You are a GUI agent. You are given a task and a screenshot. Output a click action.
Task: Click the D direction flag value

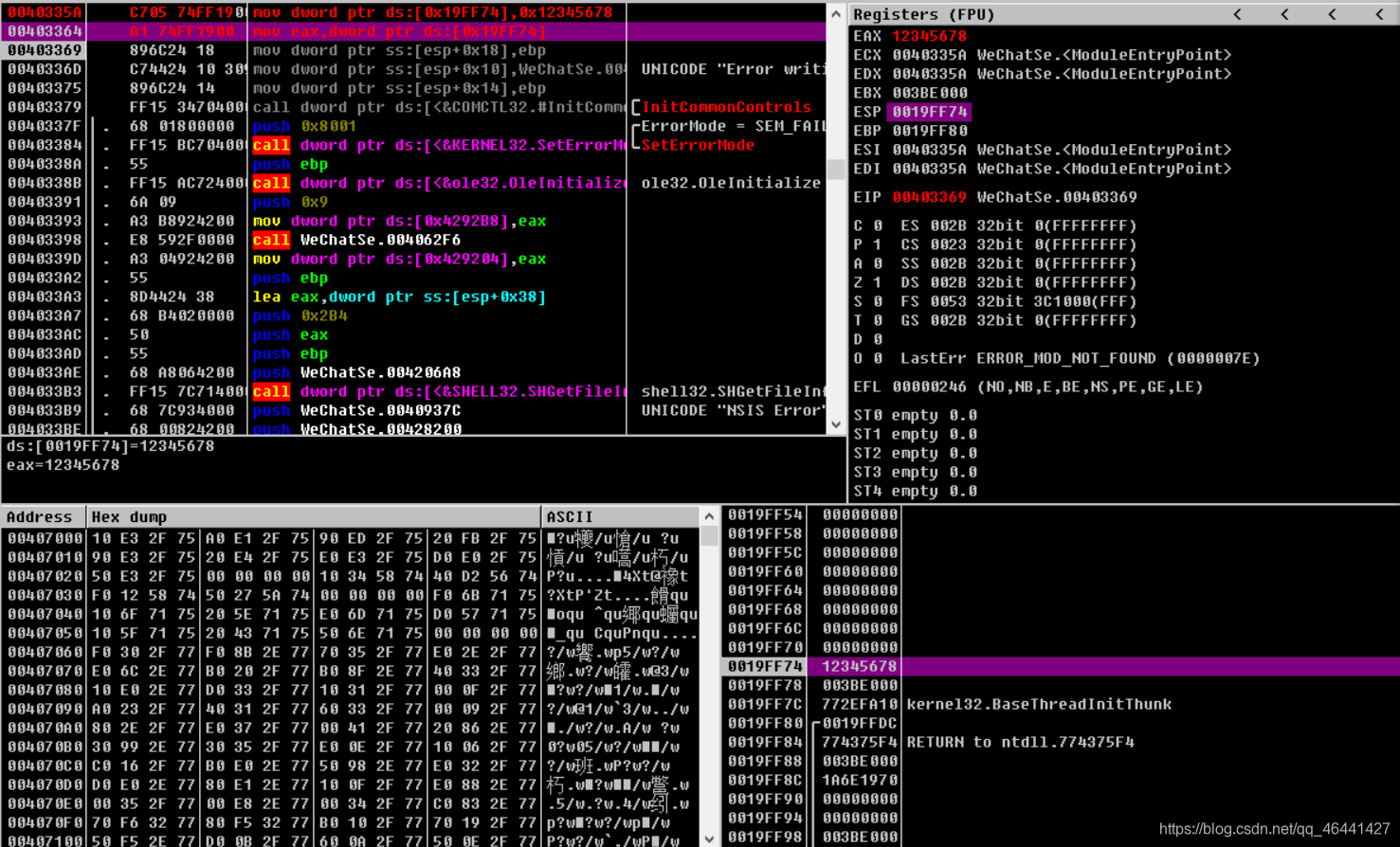click(878, 339)
